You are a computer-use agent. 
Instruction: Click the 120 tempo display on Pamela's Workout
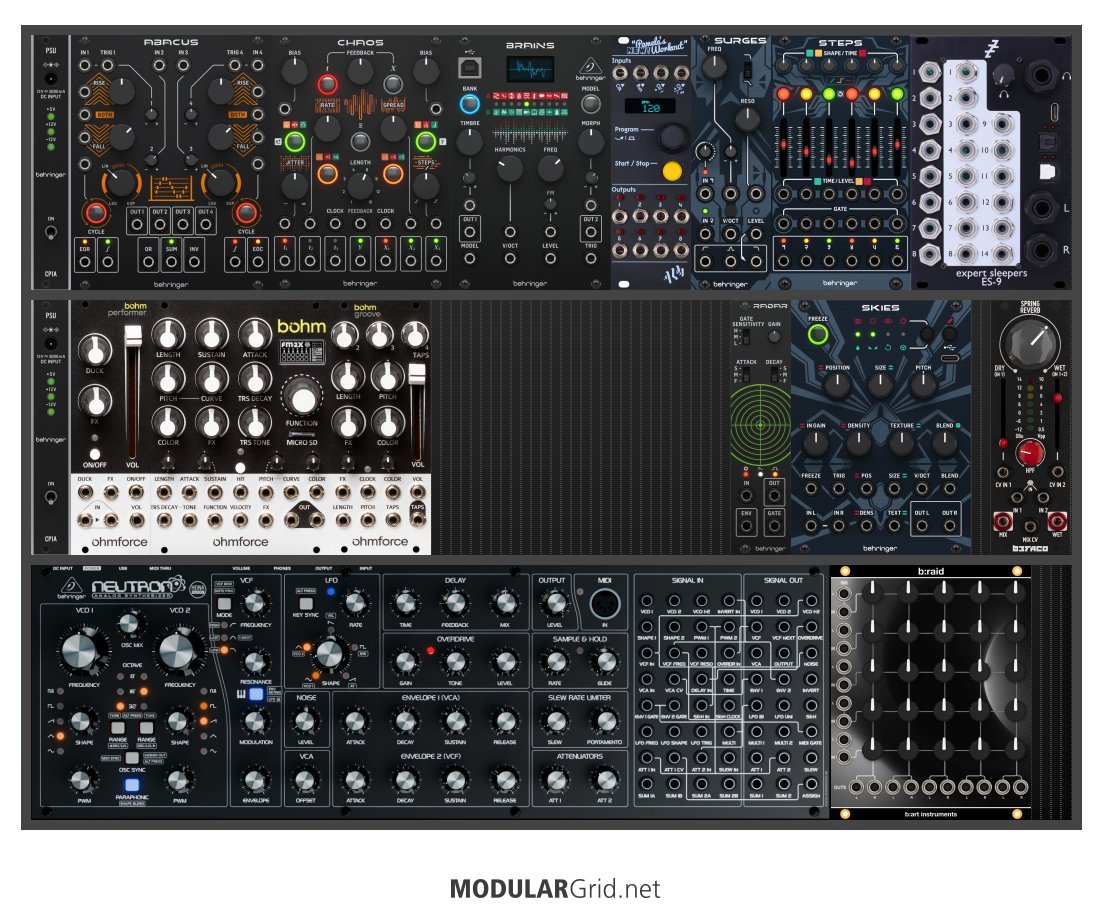[x=650, y=107]
